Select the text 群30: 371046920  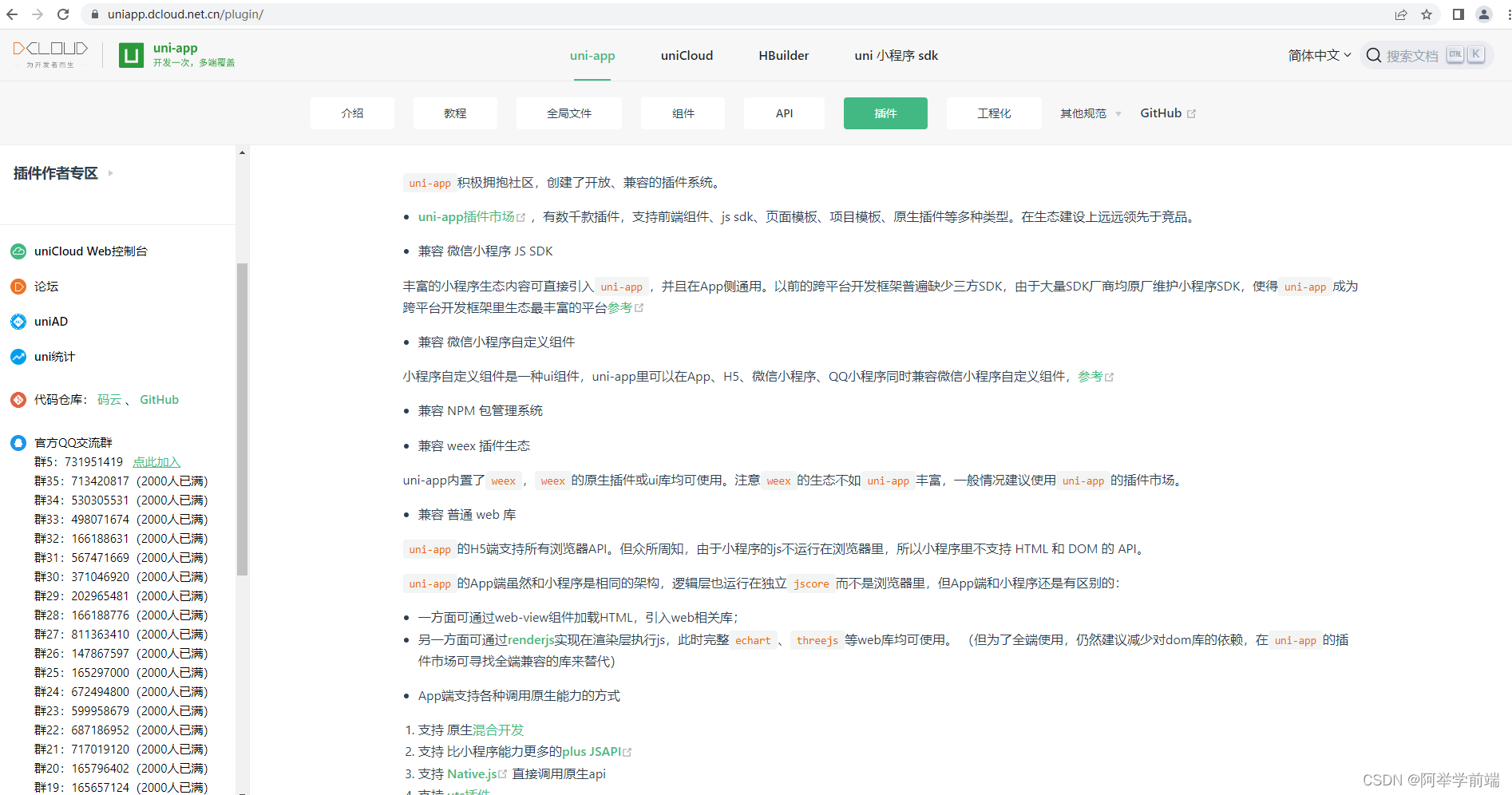tap(81, 577)
